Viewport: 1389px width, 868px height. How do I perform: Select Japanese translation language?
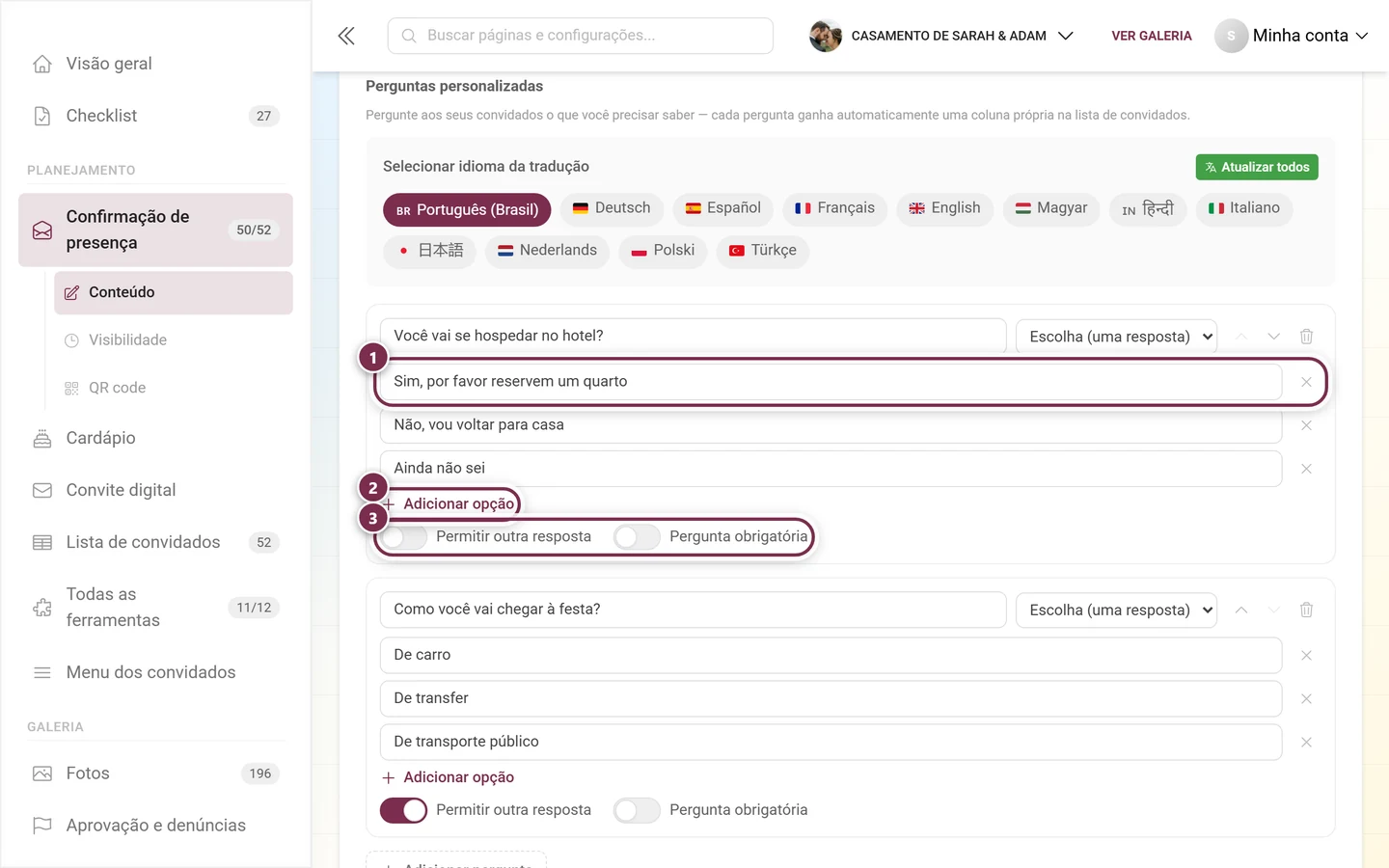429,251
